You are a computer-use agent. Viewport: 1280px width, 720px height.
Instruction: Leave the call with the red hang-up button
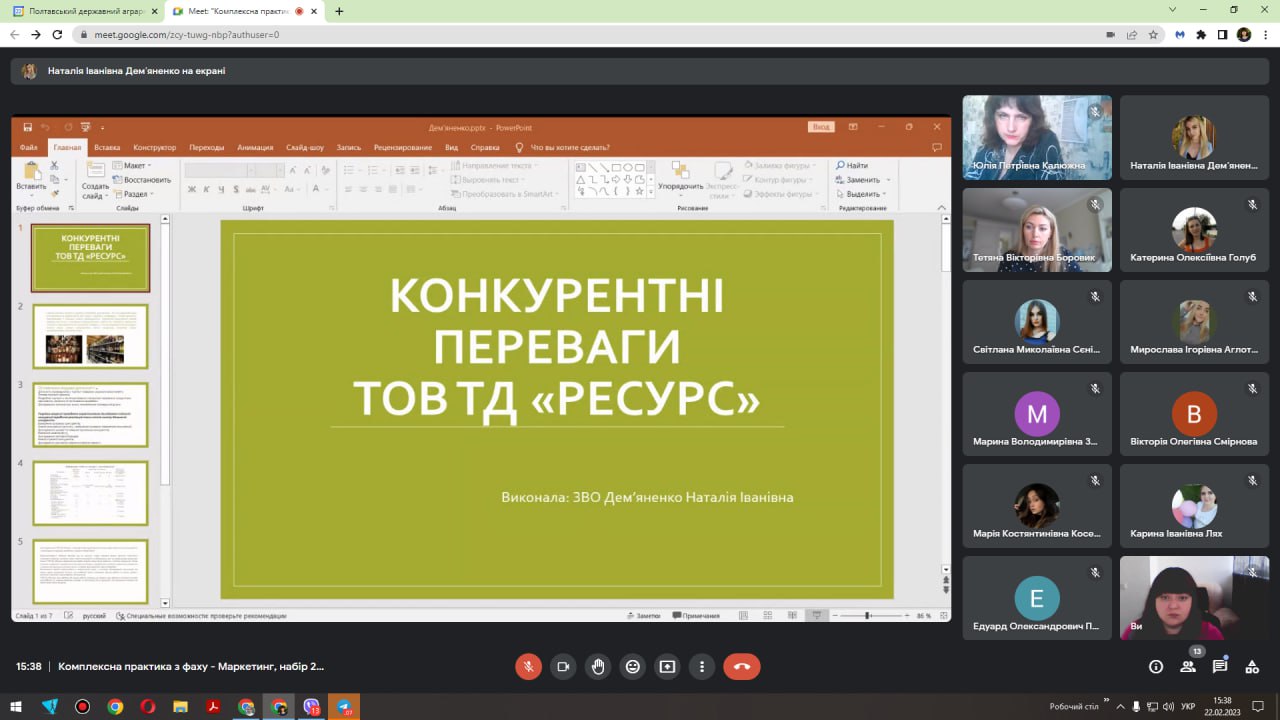(x=742, y=667)
